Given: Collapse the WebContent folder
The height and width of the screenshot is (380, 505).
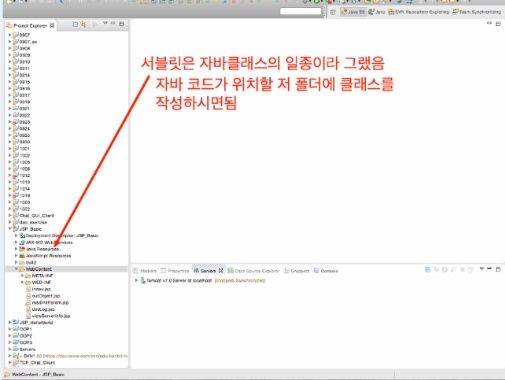Looking at the screenshot, I should coord(16,269).
